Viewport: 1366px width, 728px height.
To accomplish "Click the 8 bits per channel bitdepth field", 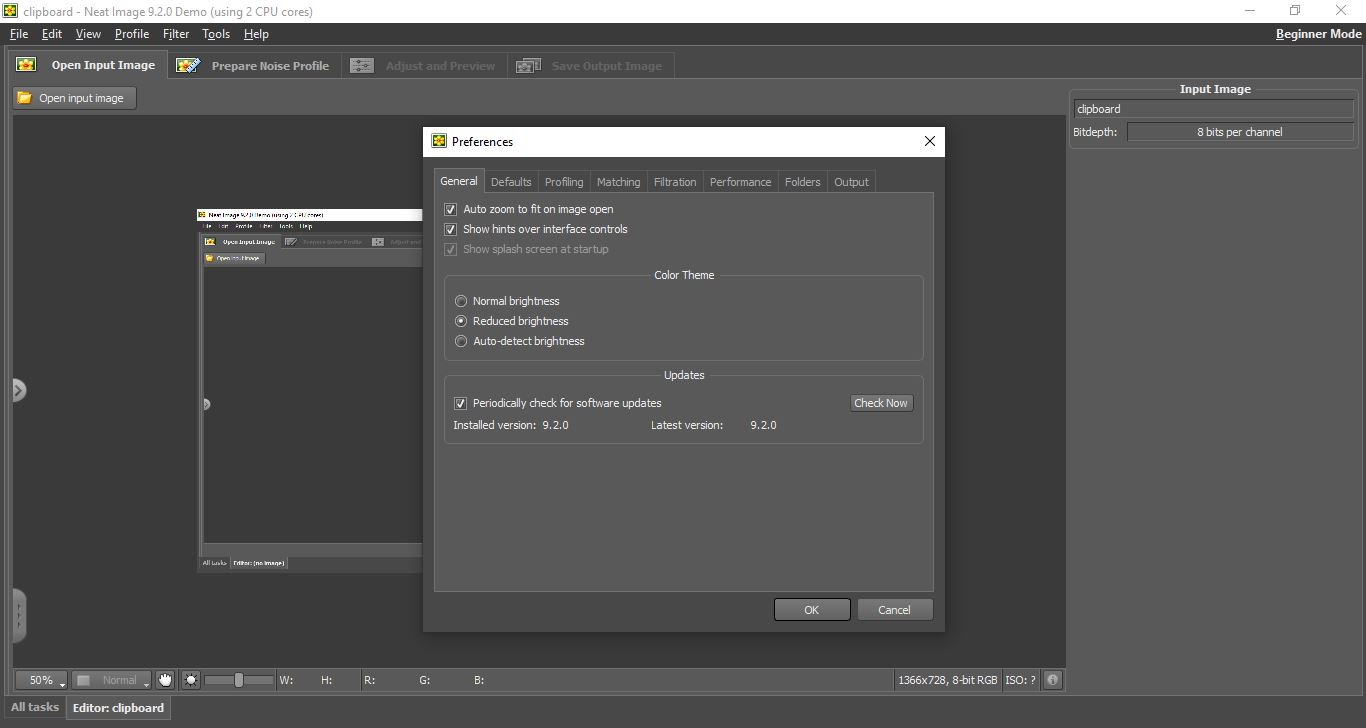I will pos(1240,132).
